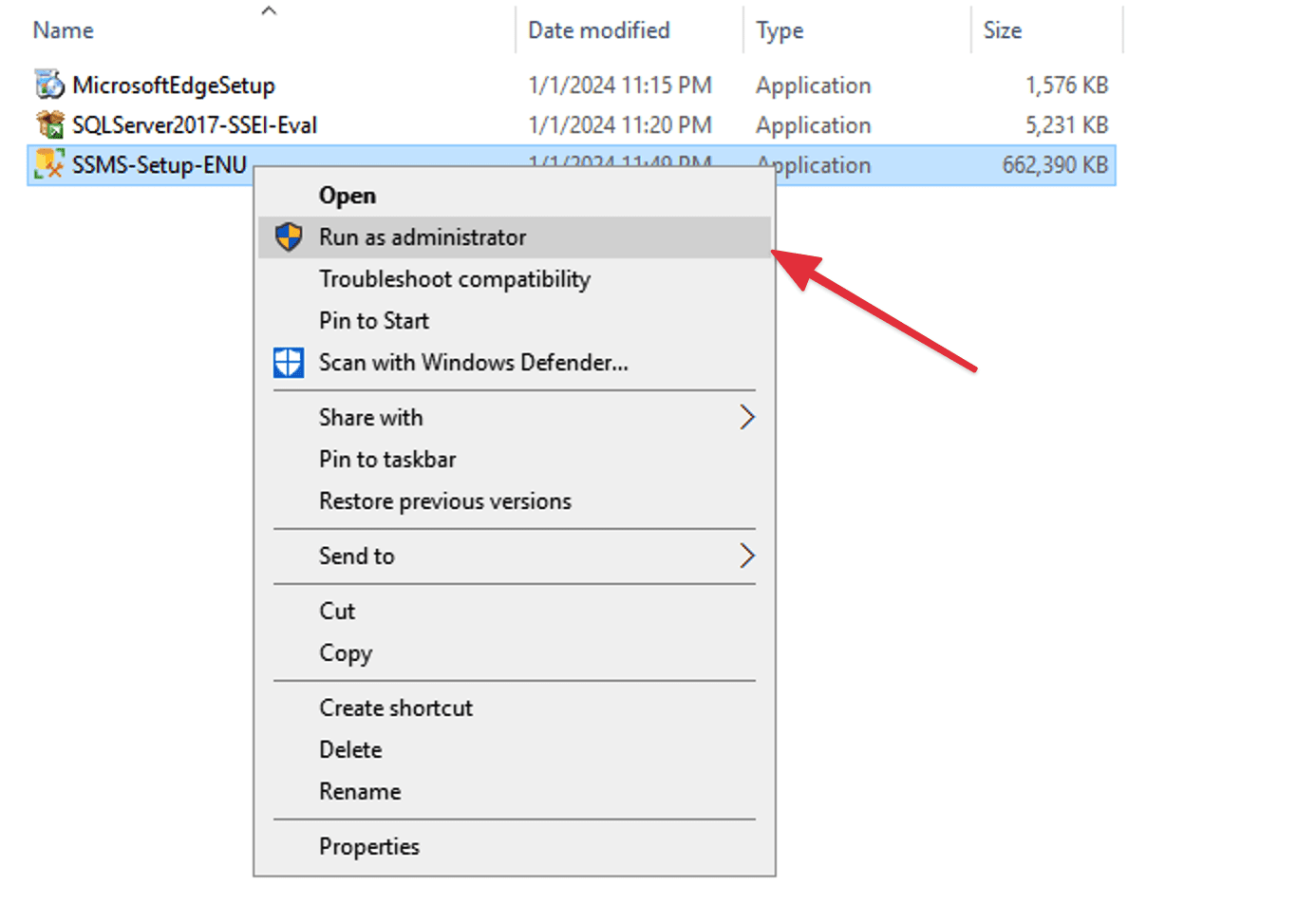The height and width of the screenshot is (906, 1316).
Task: Choose Restore previous versions
Action: [x=444, y=501]
